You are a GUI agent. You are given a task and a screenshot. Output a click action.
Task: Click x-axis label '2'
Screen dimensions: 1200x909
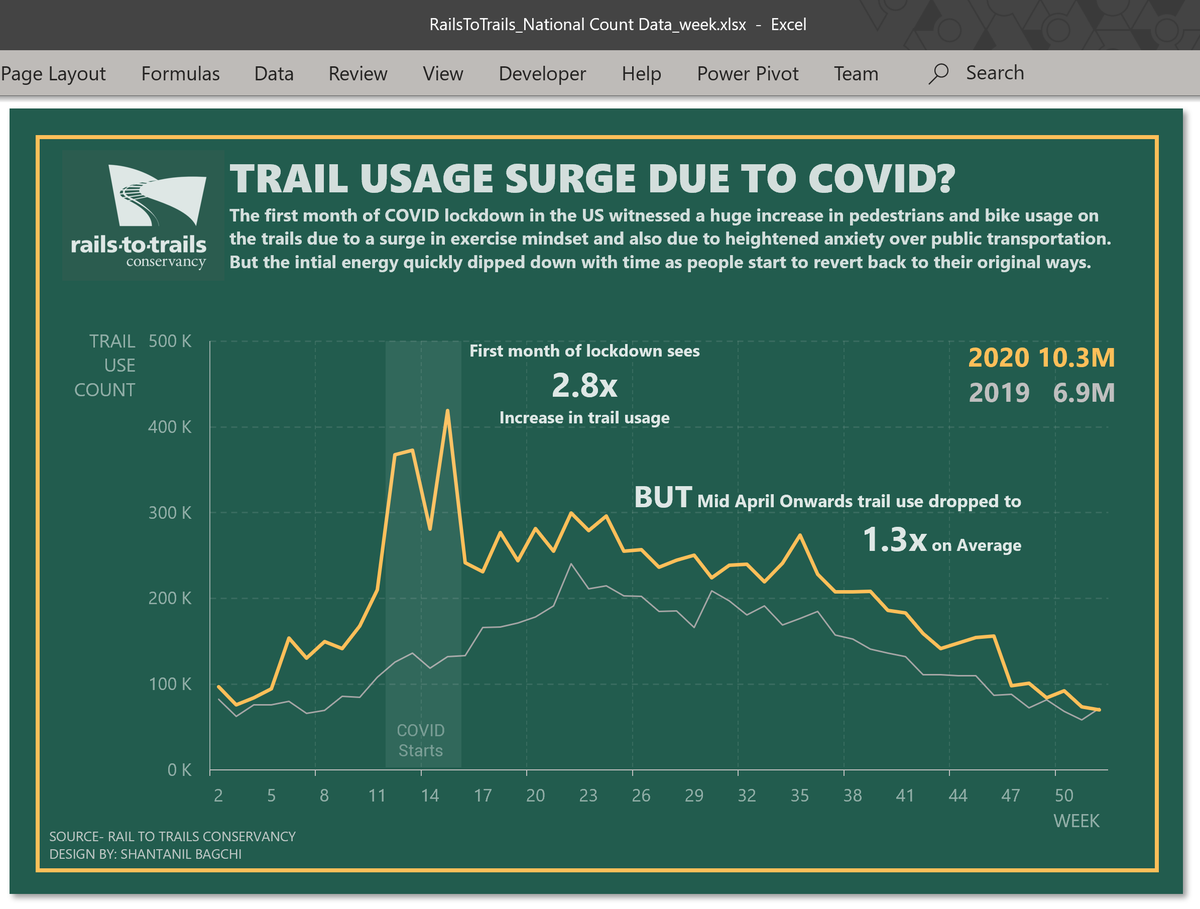218,796
